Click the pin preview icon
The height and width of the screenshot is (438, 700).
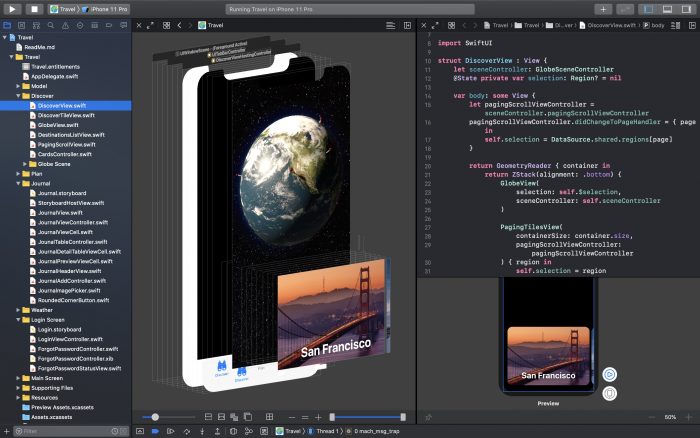[428, 416]
